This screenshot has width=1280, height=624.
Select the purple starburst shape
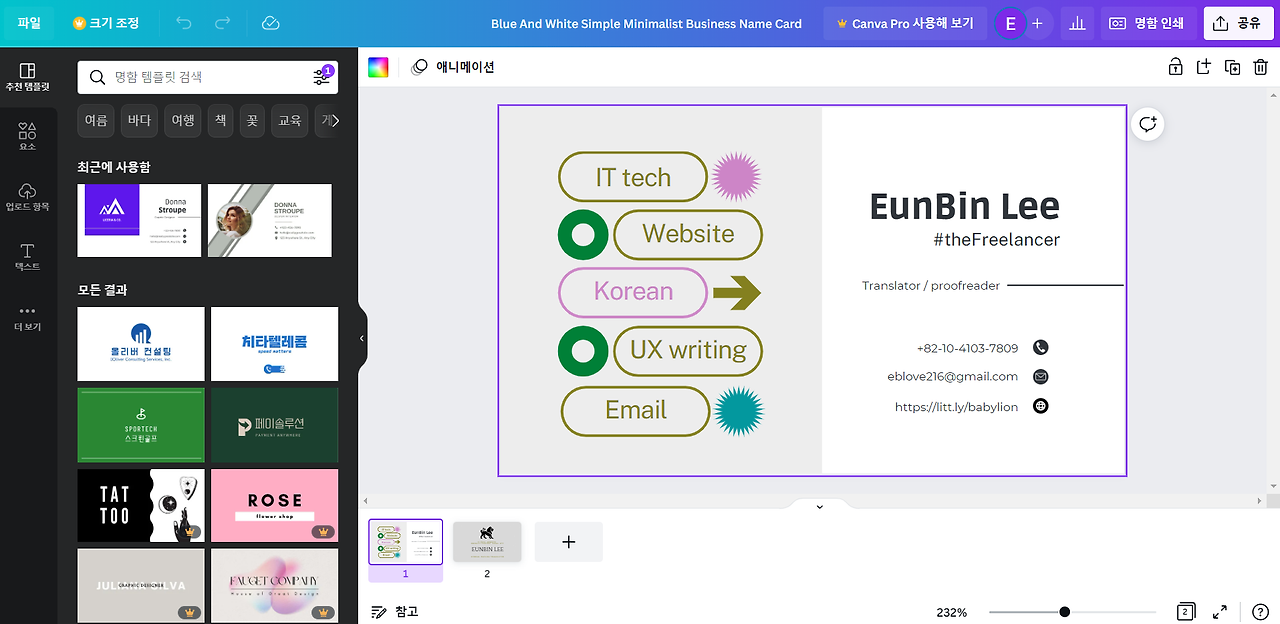(x=737, y=177)
